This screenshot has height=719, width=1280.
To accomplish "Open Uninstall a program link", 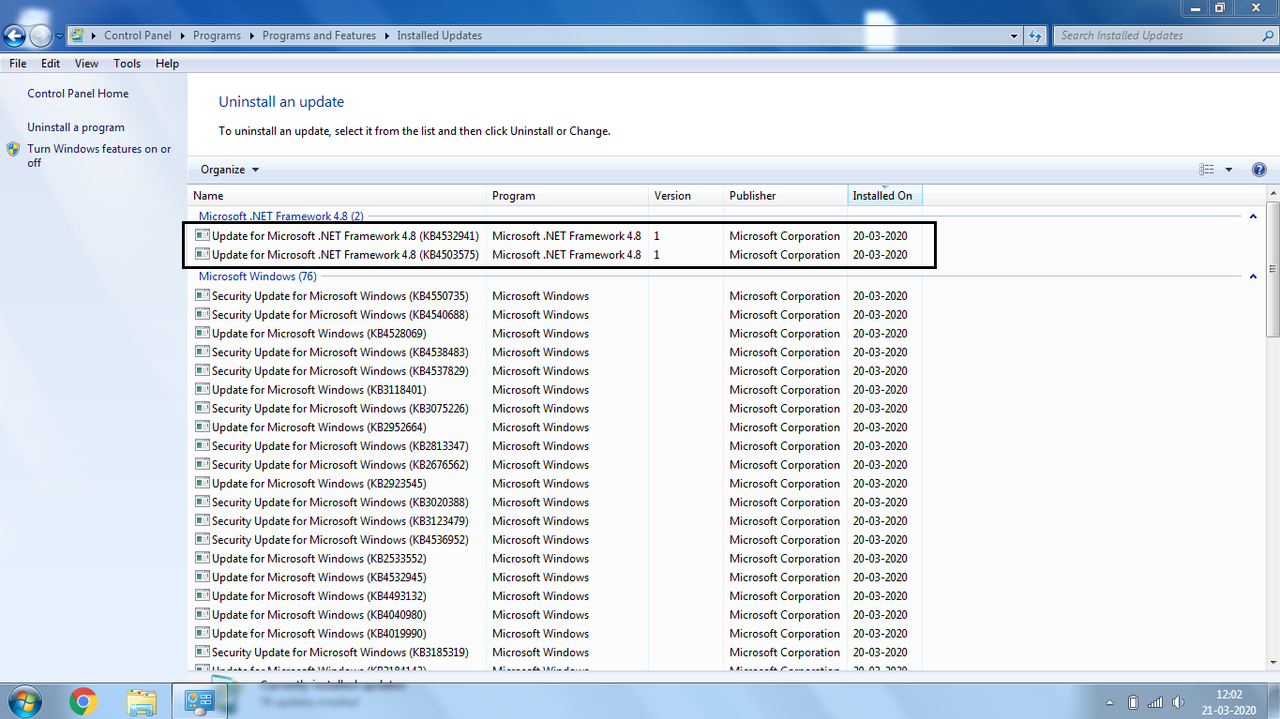I will coord(76,127).
